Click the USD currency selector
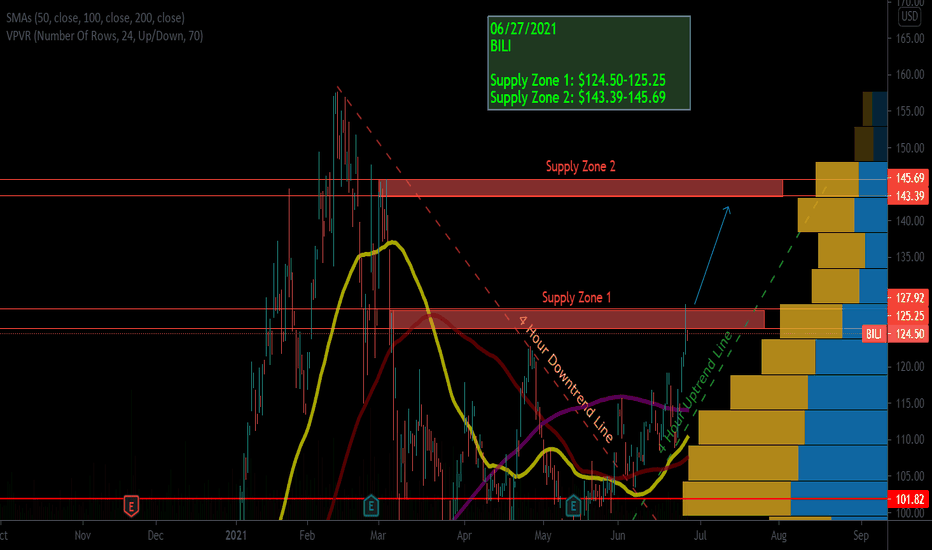This screenshot has width=932, height=550. (909, 16)
